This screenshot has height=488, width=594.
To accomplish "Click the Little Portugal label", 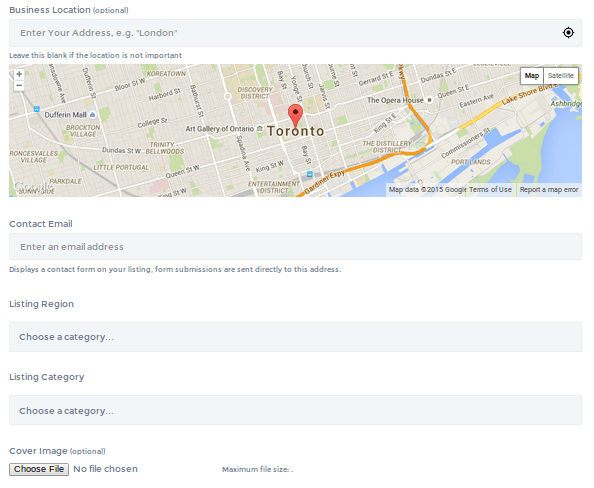I will (121, 167).
